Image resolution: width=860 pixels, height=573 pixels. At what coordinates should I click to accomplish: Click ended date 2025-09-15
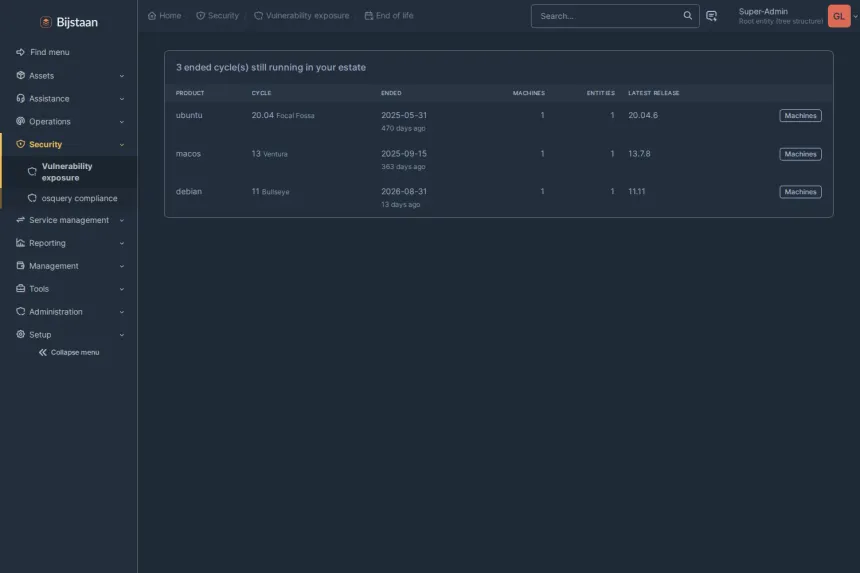[x=404, y=154]
